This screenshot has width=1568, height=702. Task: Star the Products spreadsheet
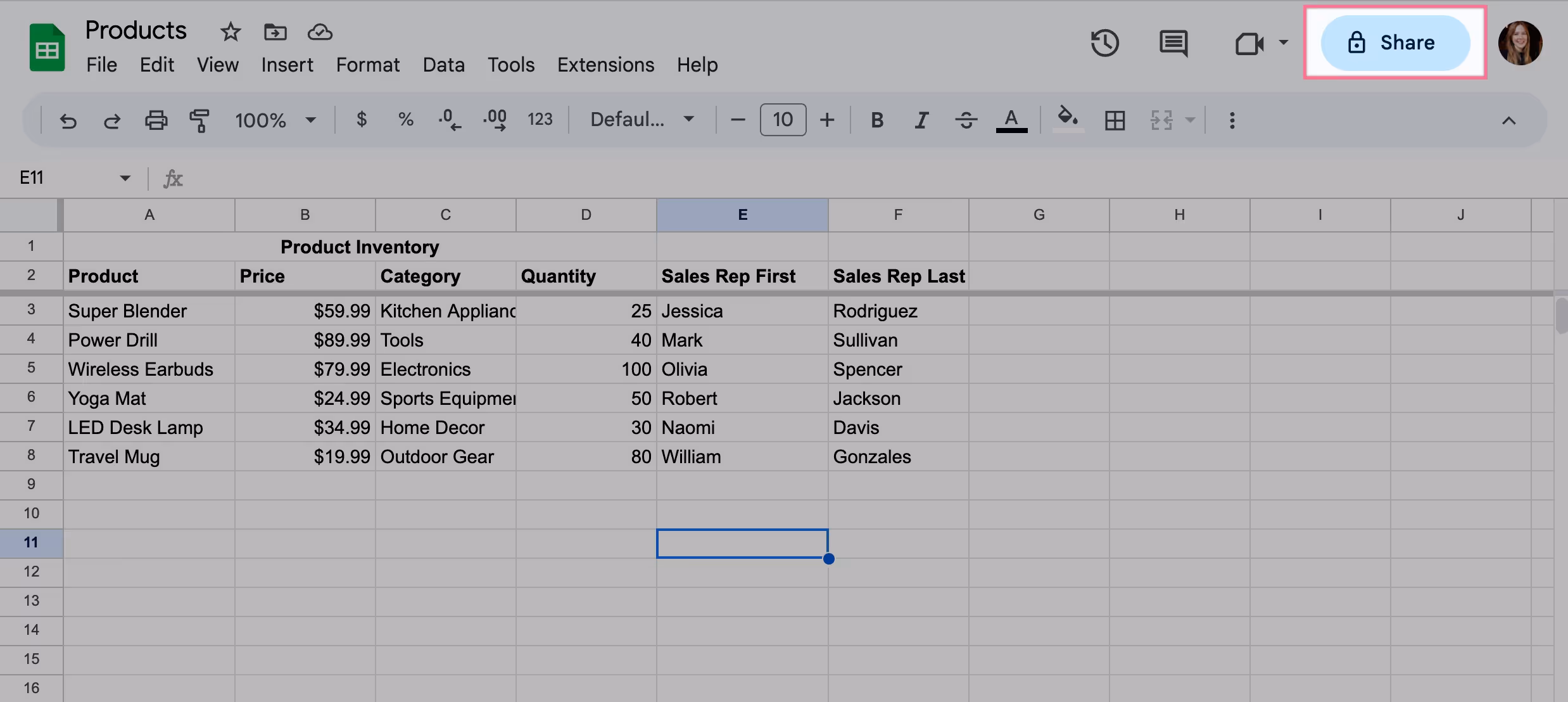tap(231, 32)
